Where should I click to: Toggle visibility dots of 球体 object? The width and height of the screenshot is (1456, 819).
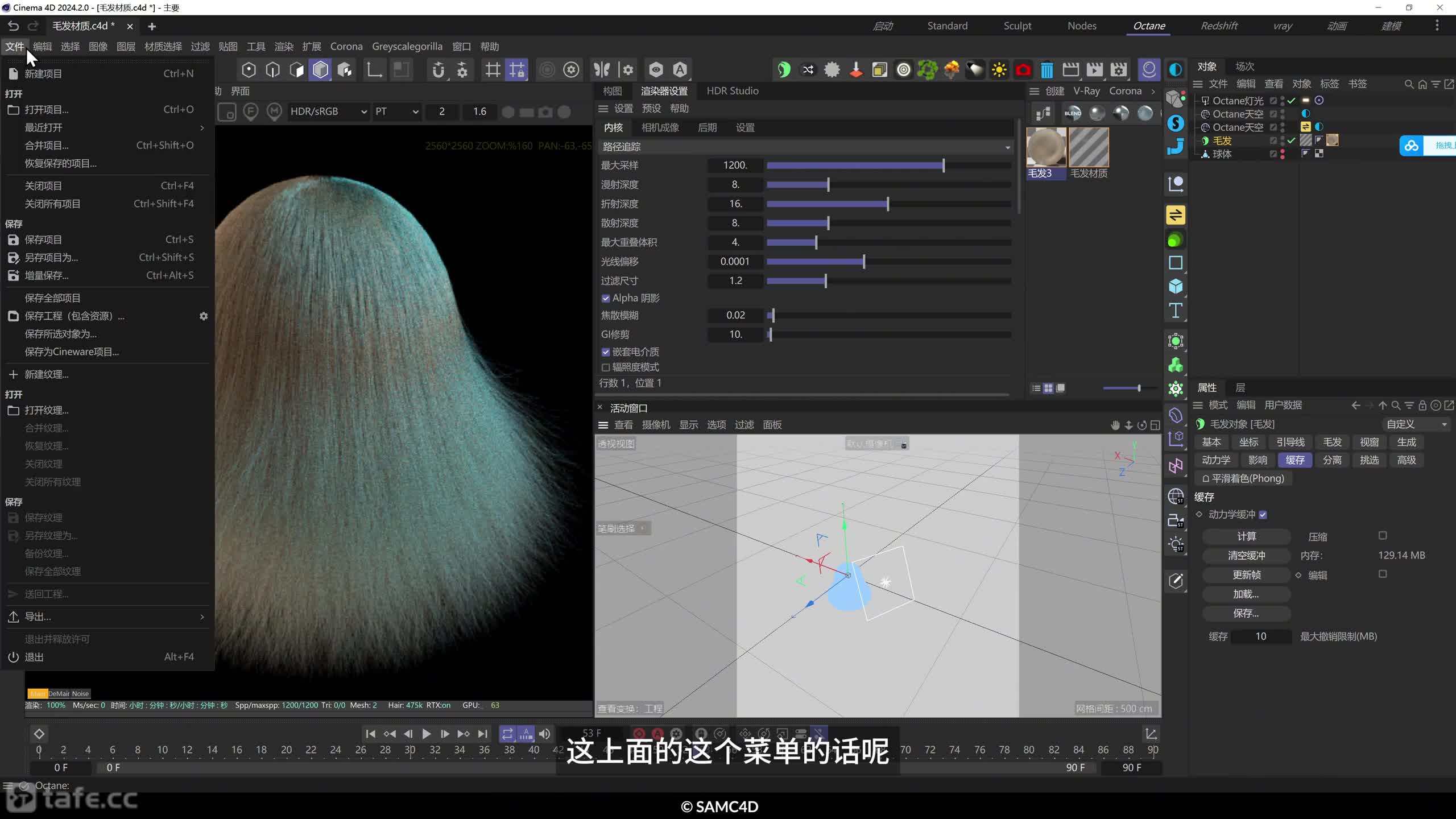point(1282,154)
